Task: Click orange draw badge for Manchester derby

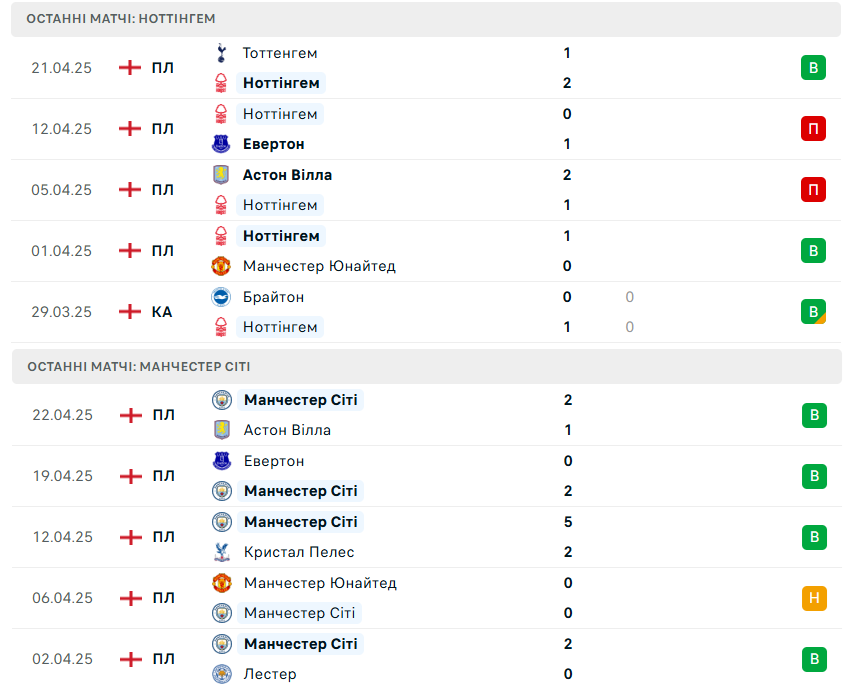Action: tap(814, 598)
